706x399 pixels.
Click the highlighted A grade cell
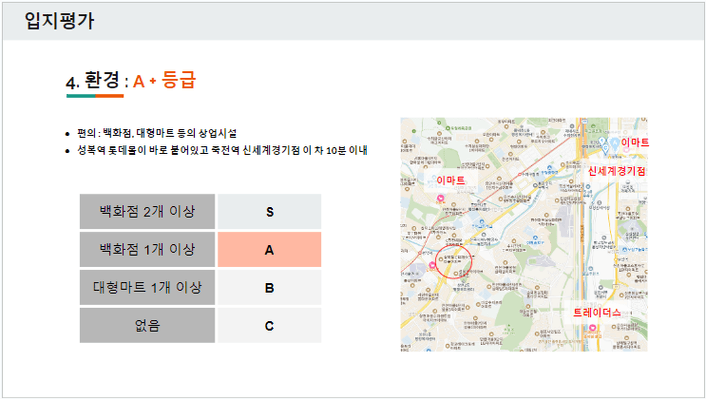click(269, 249)
